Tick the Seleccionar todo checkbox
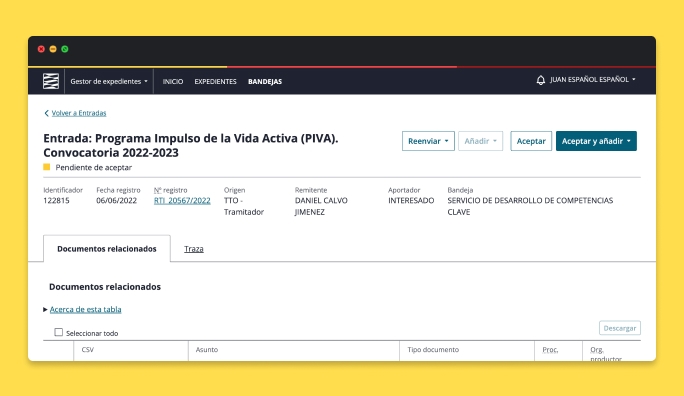 pyautogui.click(x=58, y=332)
